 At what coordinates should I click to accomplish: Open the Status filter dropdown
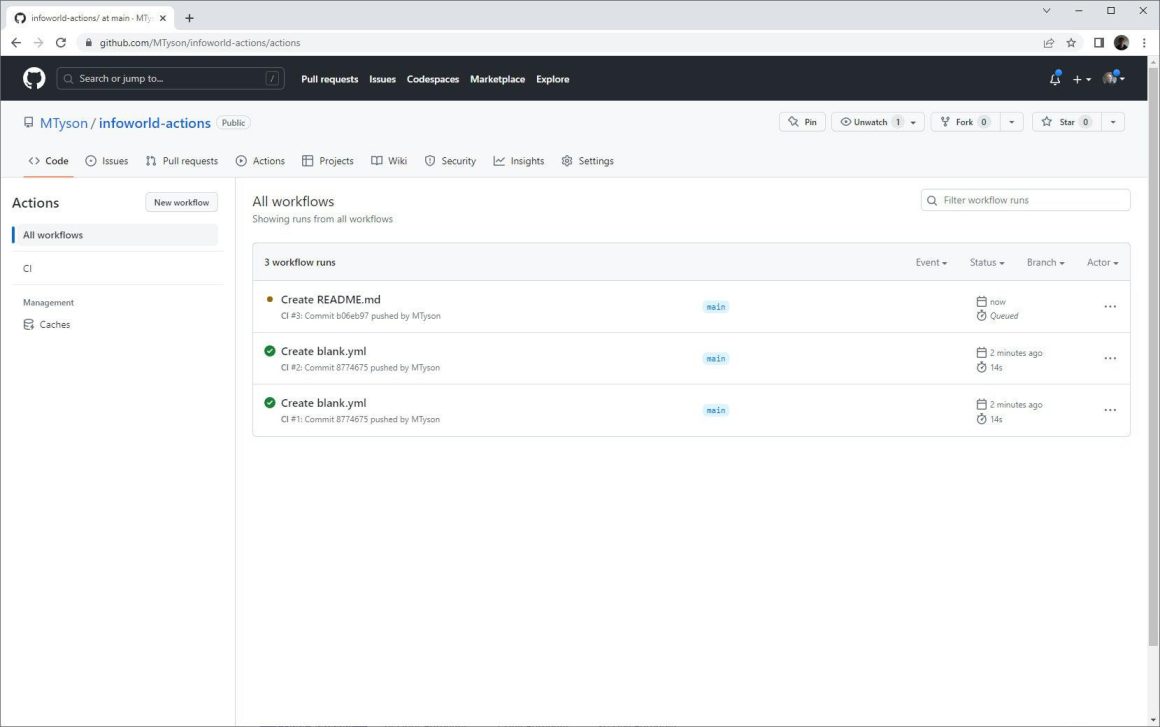pyautogui.click(x=987, y=263)
